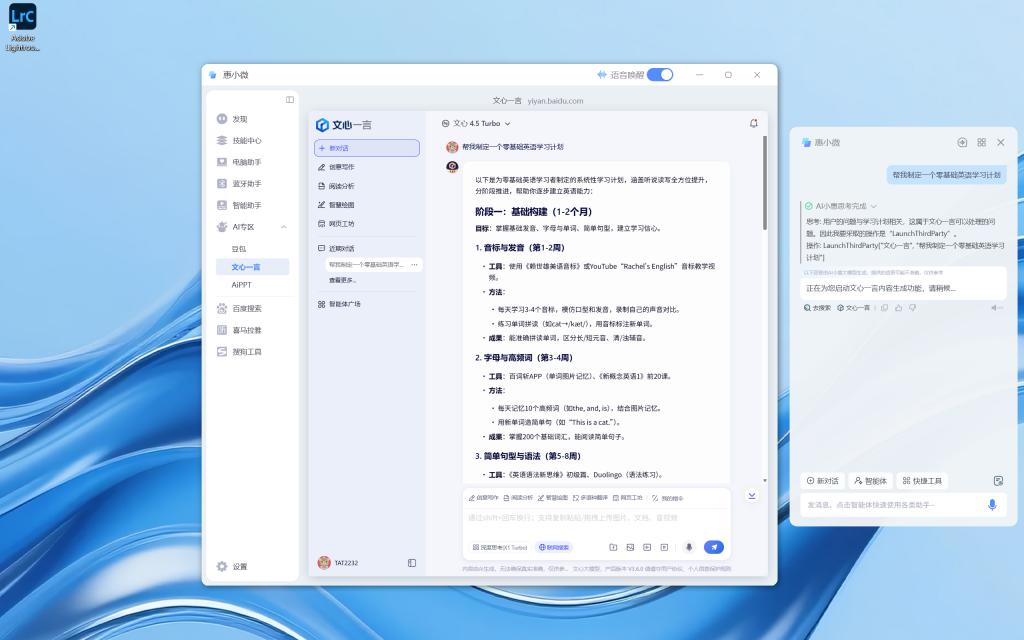Image resolution: width=1024 pixels, height=640 pixels.
Task: Jump to the bottom with the double-down arrow
Action: (752, 496)
